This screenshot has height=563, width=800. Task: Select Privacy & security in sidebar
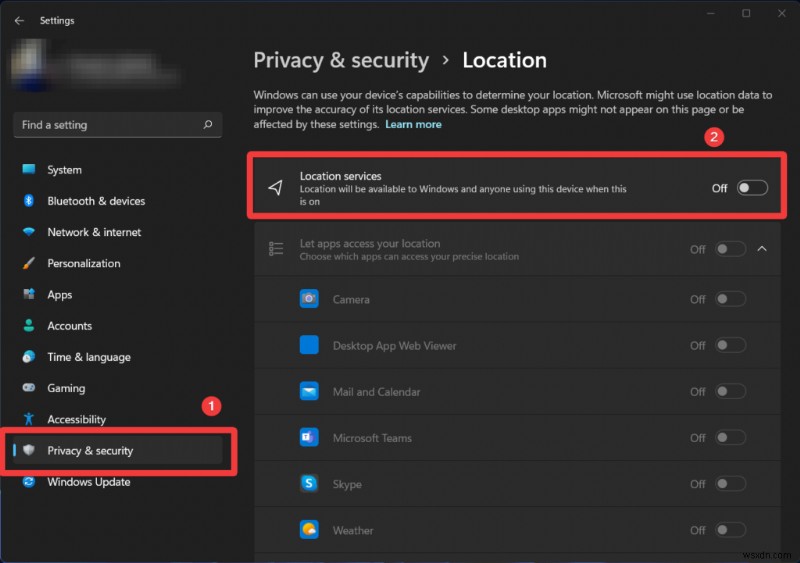[118, 450]
